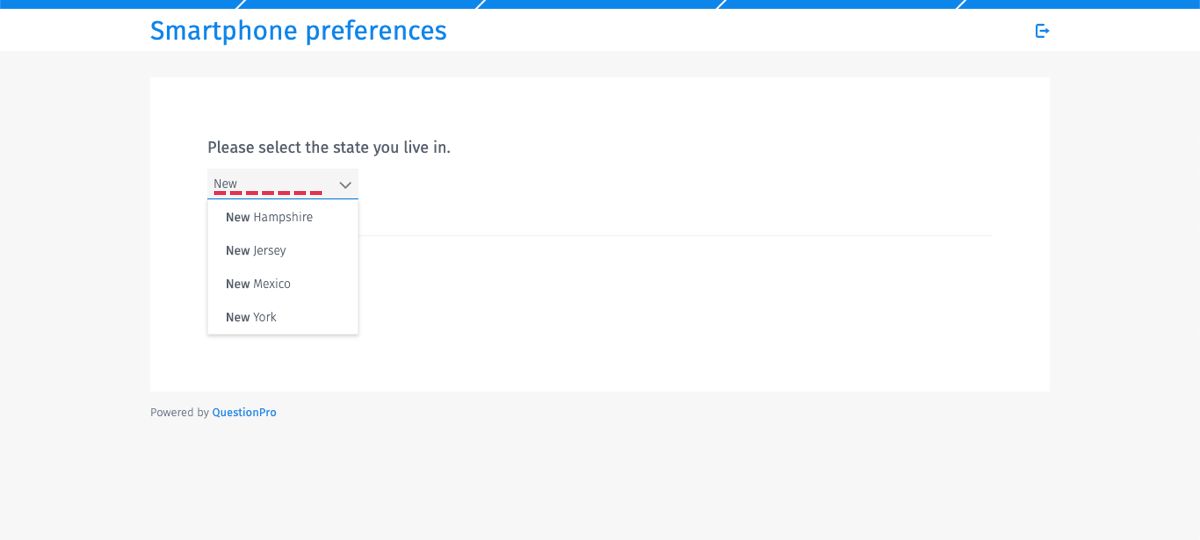
Task: Click the gray background below the footer
Action: [x=600, y=480]
